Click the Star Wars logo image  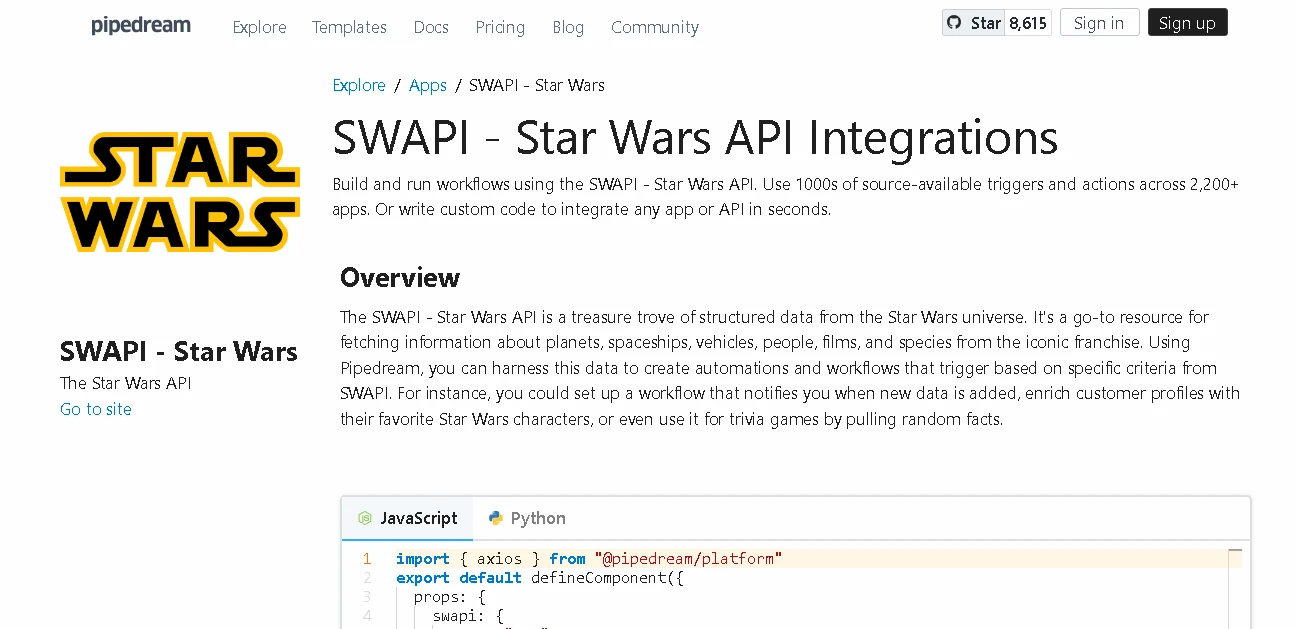tap(180, 192)
